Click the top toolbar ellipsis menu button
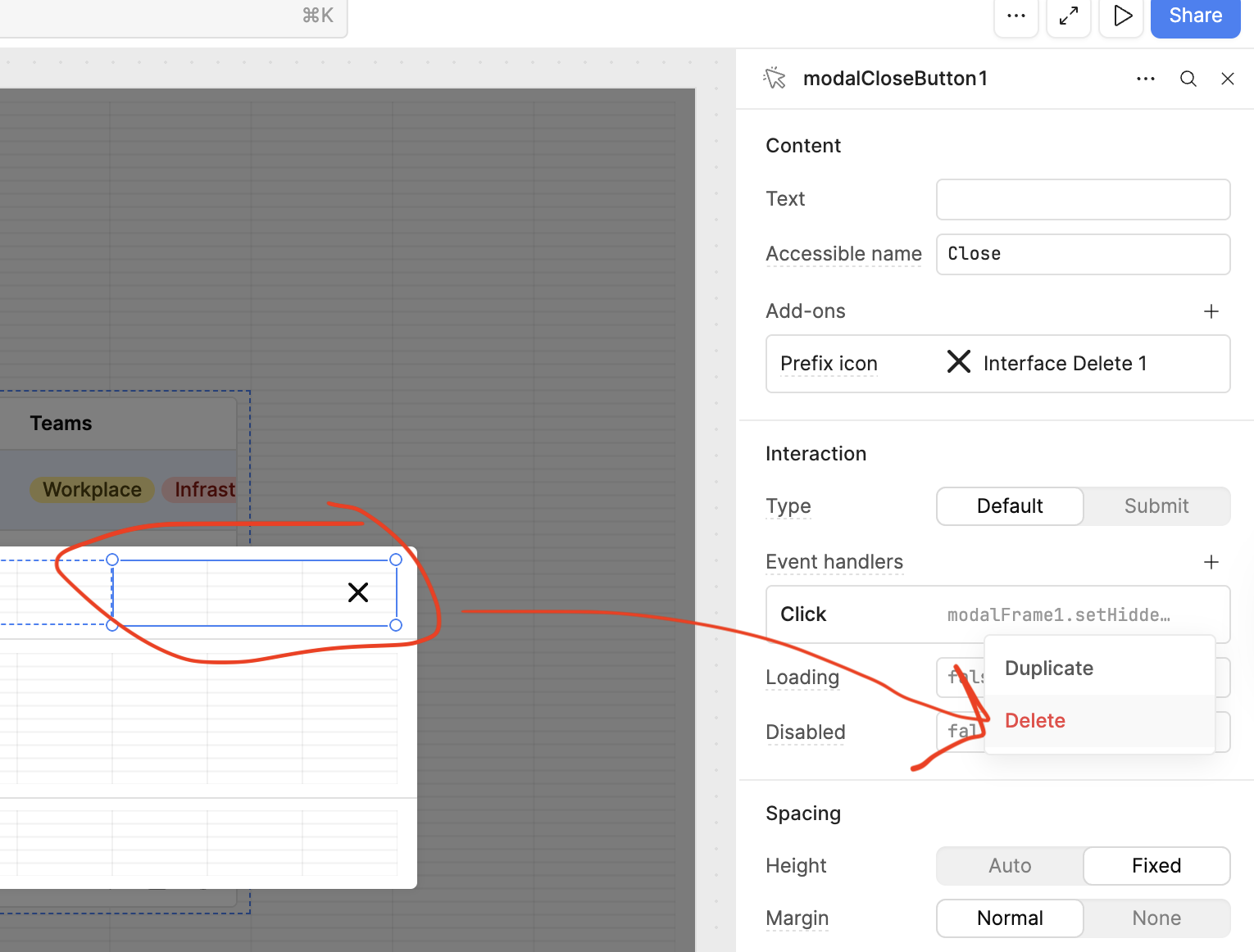 (1015, 16)
